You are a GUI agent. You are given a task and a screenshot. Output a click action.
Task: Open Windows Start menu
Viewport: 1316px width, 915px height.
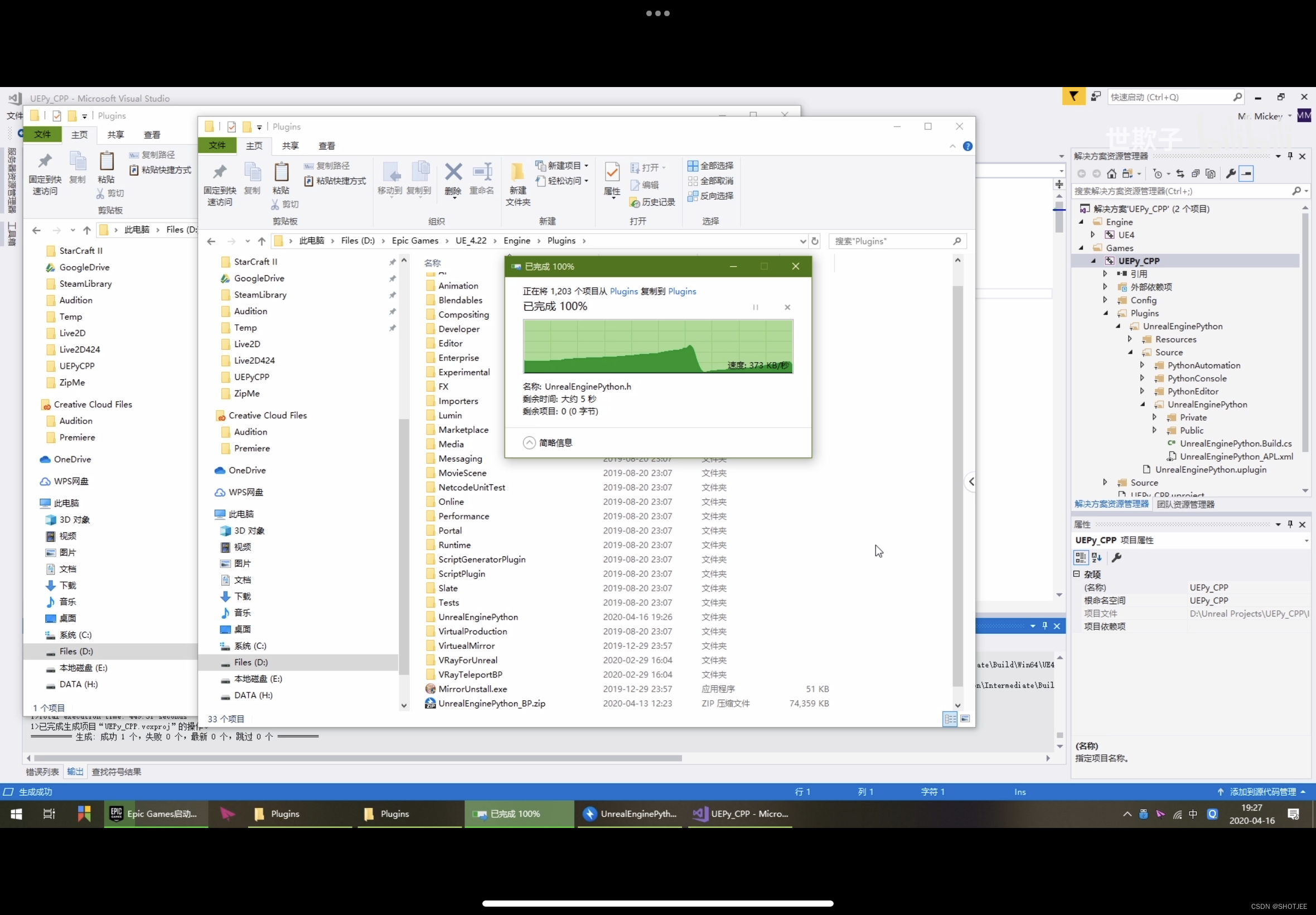(16, 814)
